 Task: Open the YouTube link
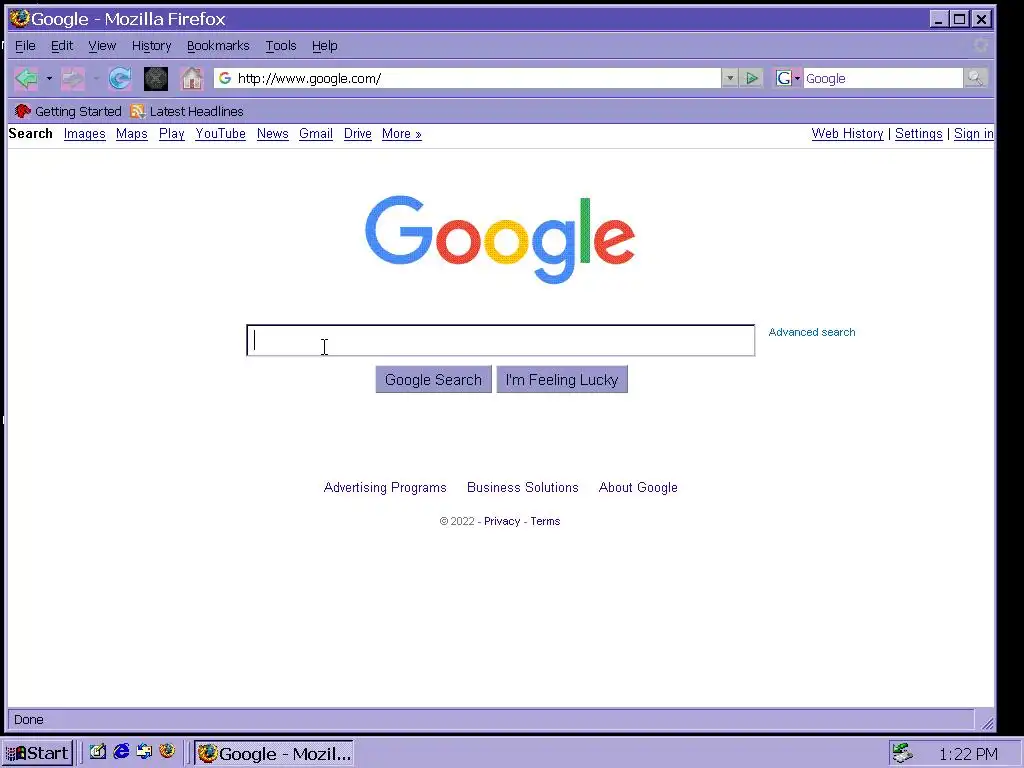point(221,134)
